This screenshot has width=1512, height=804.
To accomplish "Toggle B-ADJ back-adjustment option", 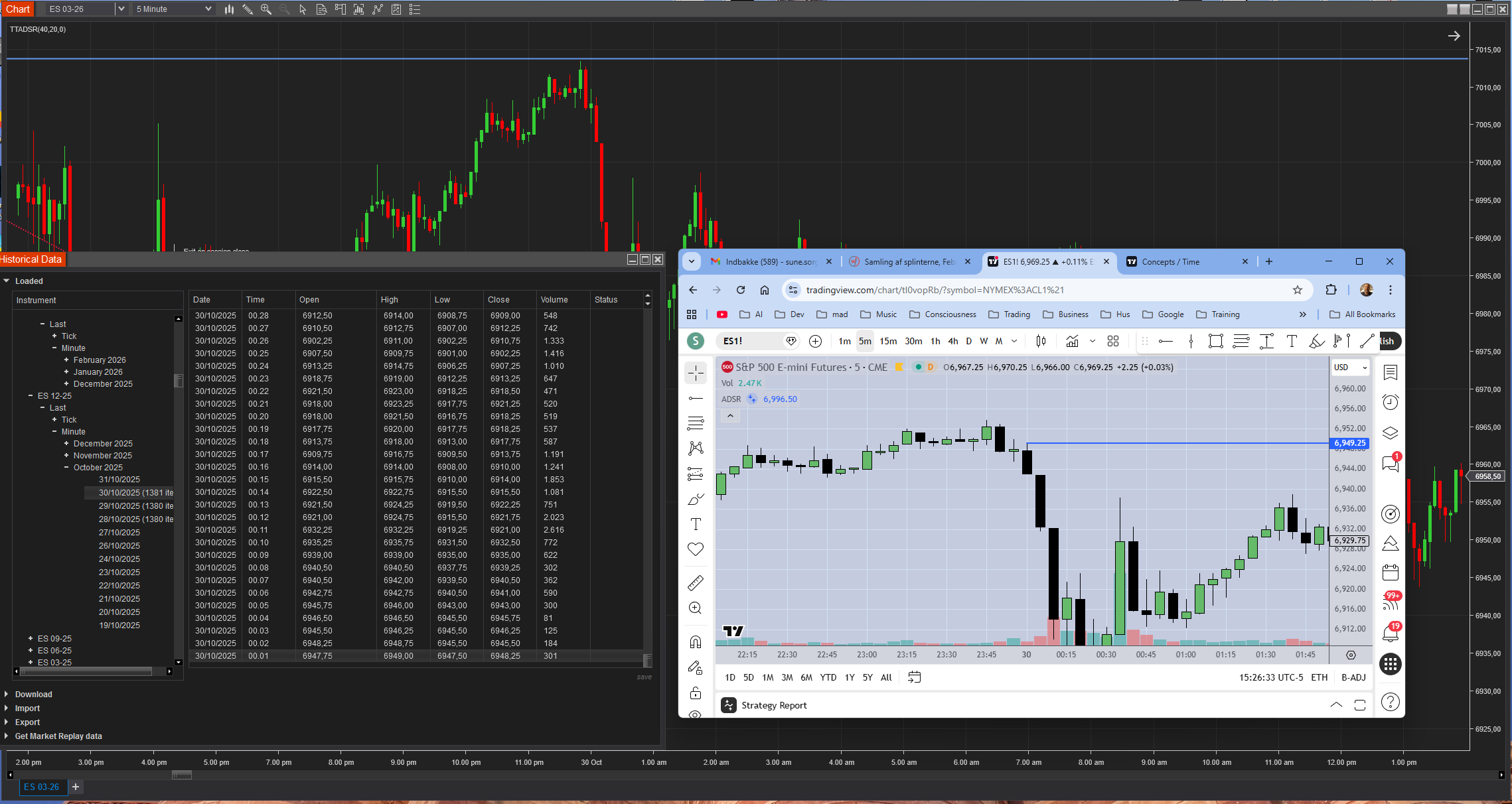I will click(x=1353, y=677).
